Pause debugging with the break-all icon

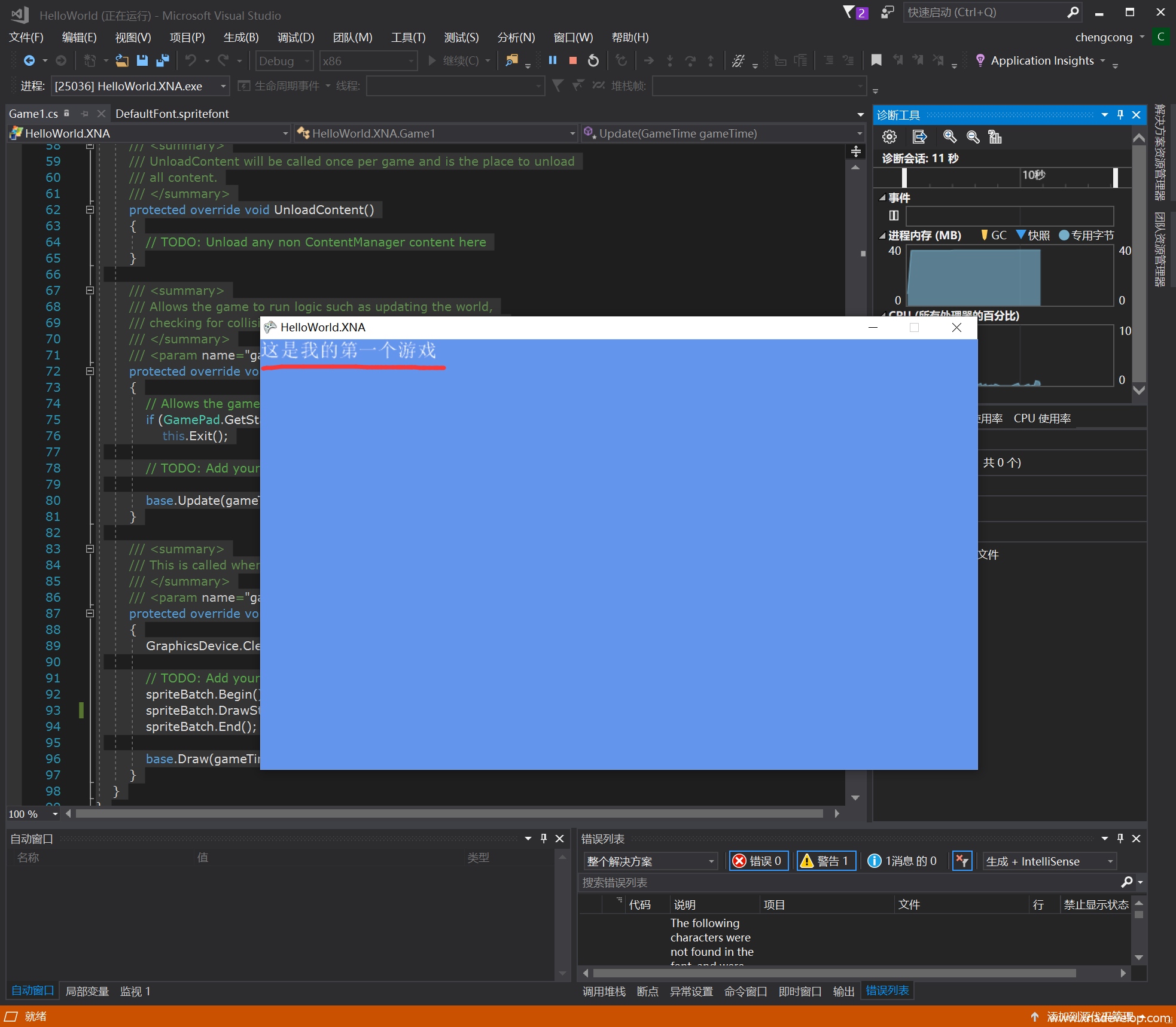click(553, 60)
